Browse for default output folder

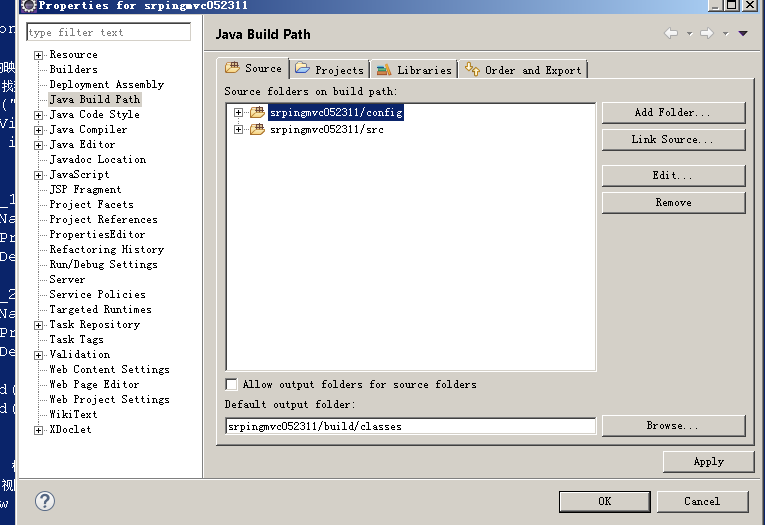click(673, 425)
